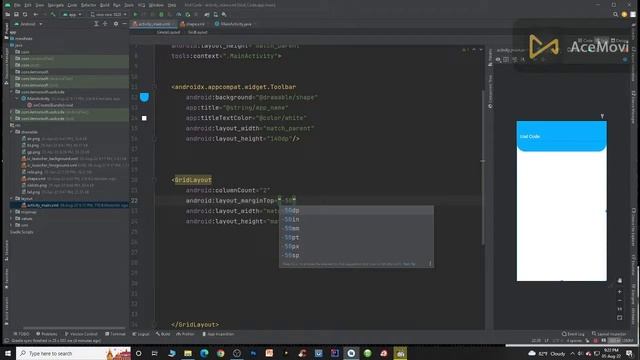The height and width of the screenshot is (360, 640).
Task: Click the blue toolbar in the design preview
Action: [x=561, y=136]
